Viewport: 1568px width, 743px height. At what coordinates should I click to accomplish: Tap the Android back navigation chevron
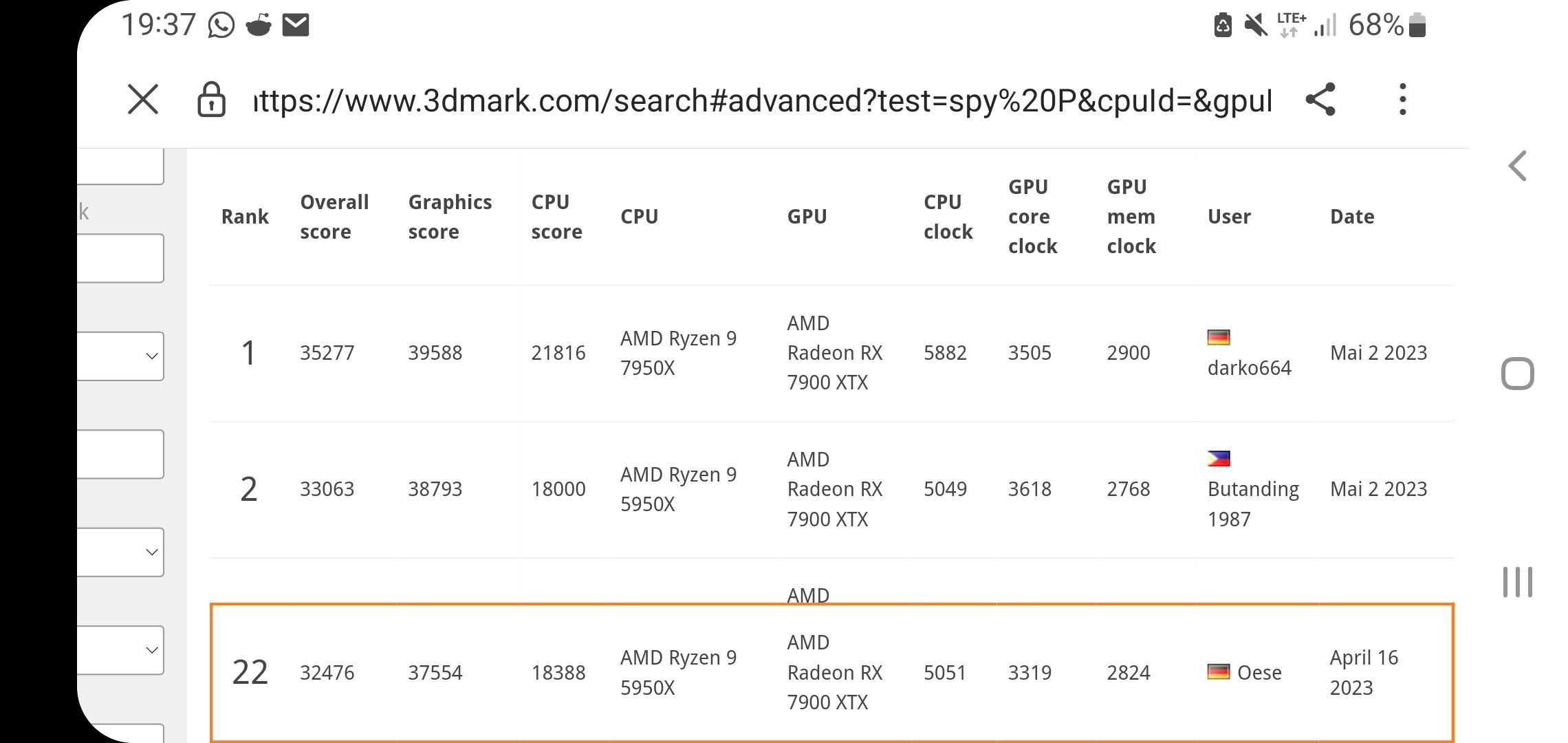pyautogui.click(x=1518, y=166)
